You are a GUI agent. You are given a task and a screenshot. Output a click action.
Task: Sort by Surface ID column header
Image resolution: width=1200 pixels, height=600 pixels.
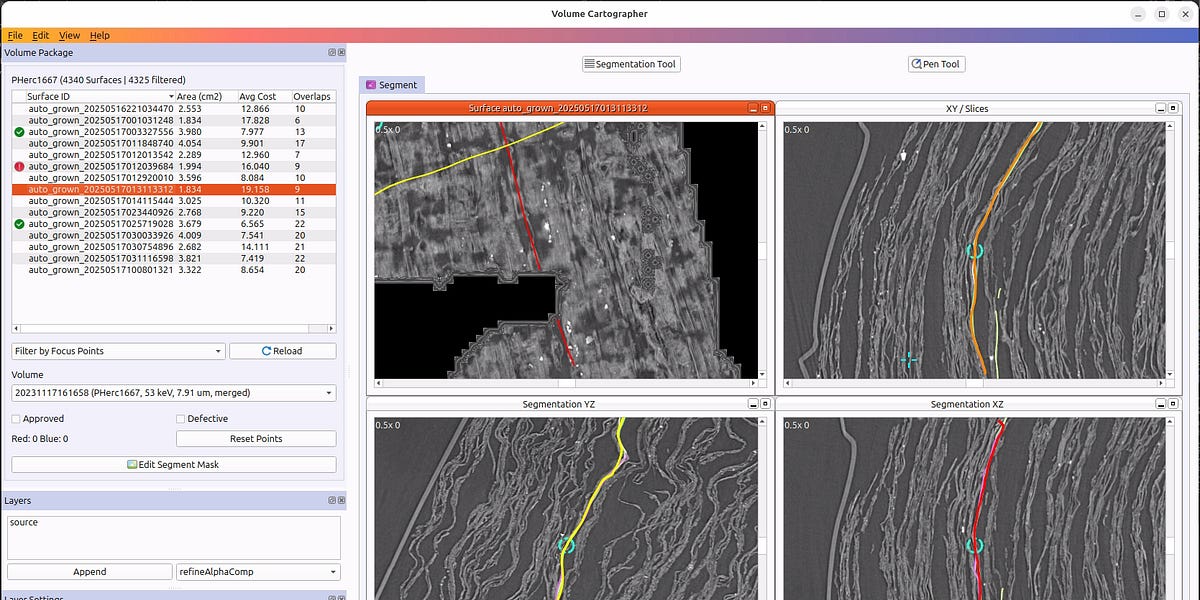pyautogui.click(x=102, y=96)
